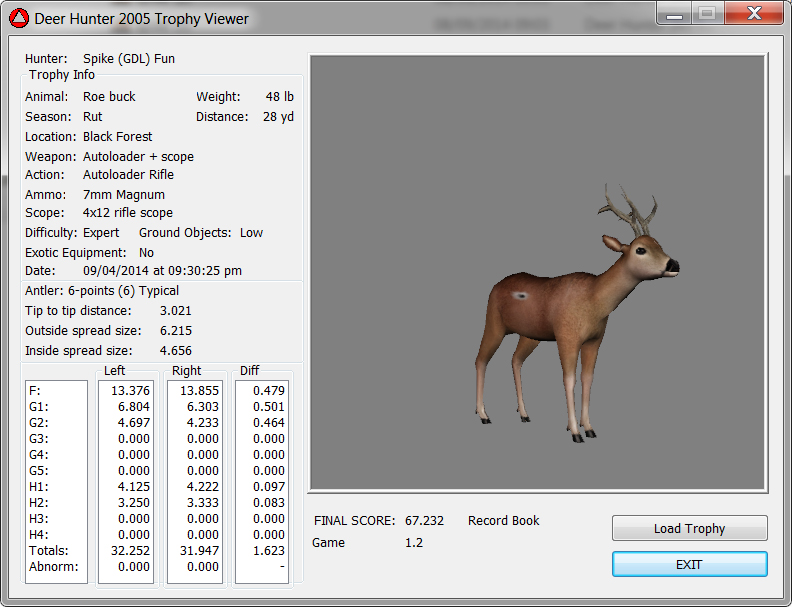The height and width of the screenshot is (607, 792).
Task: Click the Record Book label
Action: (x=503, y=521)
